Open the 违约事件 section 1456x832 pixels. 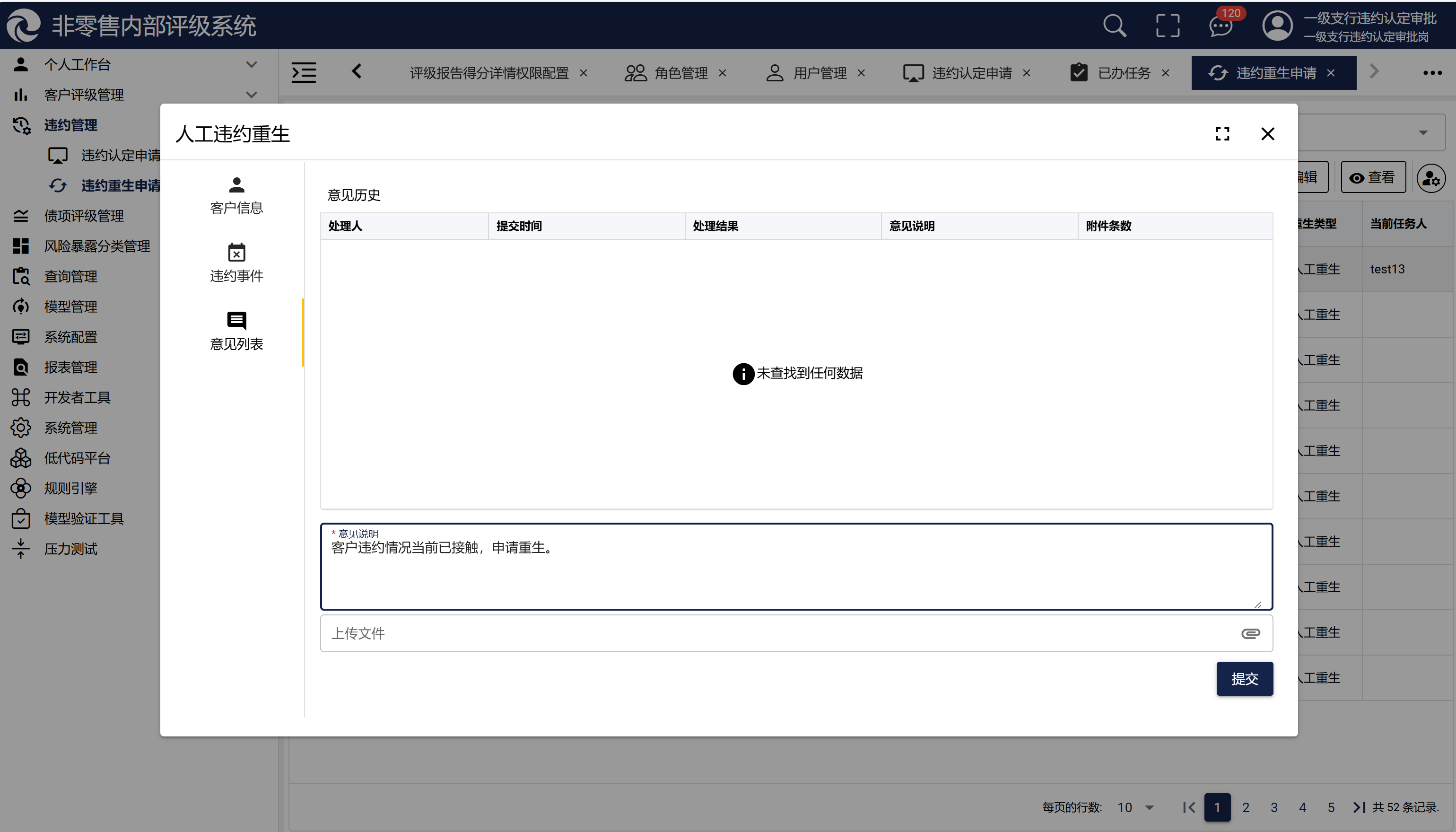pyautogui.click(x=236, y=263)
